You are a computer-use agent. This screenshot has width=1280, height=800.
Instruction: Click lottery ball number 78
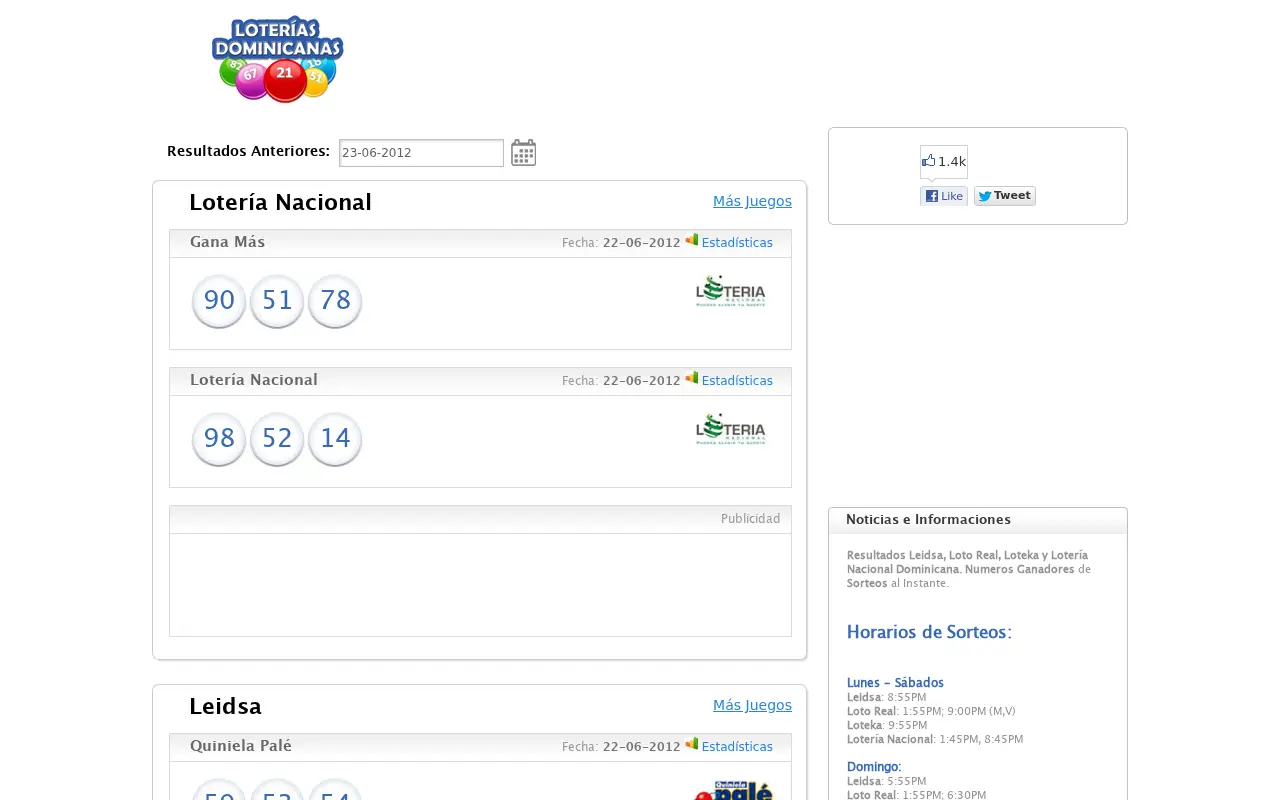click(x=335, y=301)
